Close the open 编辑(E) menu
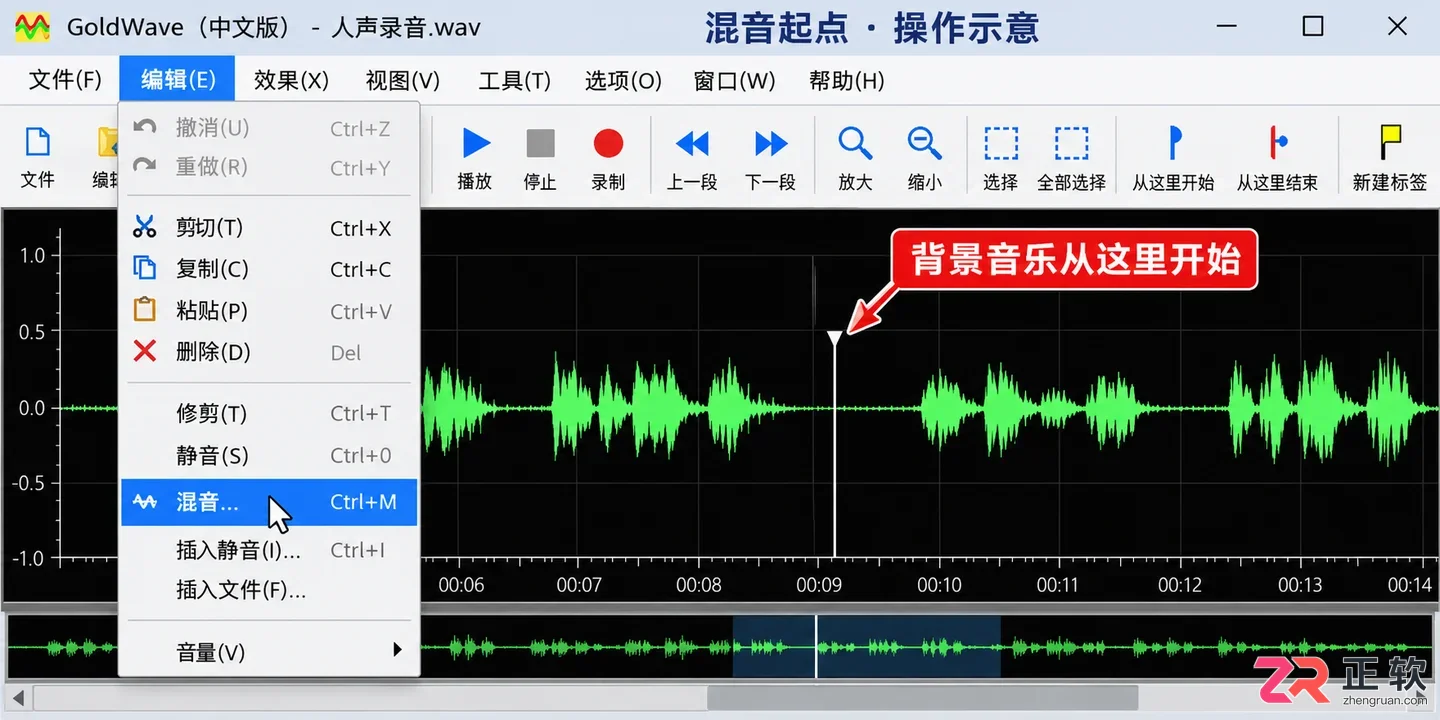Screen dimensions: 1440x720 tap(178, 80)
